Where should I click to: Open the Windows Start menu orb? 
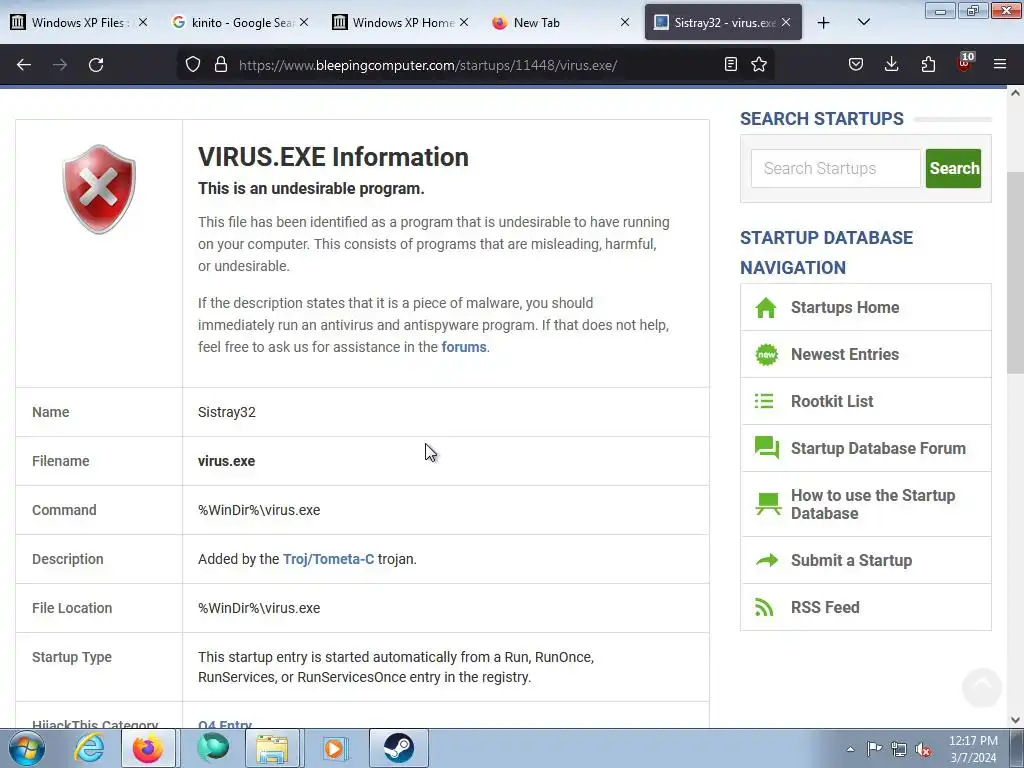[27, 748]
